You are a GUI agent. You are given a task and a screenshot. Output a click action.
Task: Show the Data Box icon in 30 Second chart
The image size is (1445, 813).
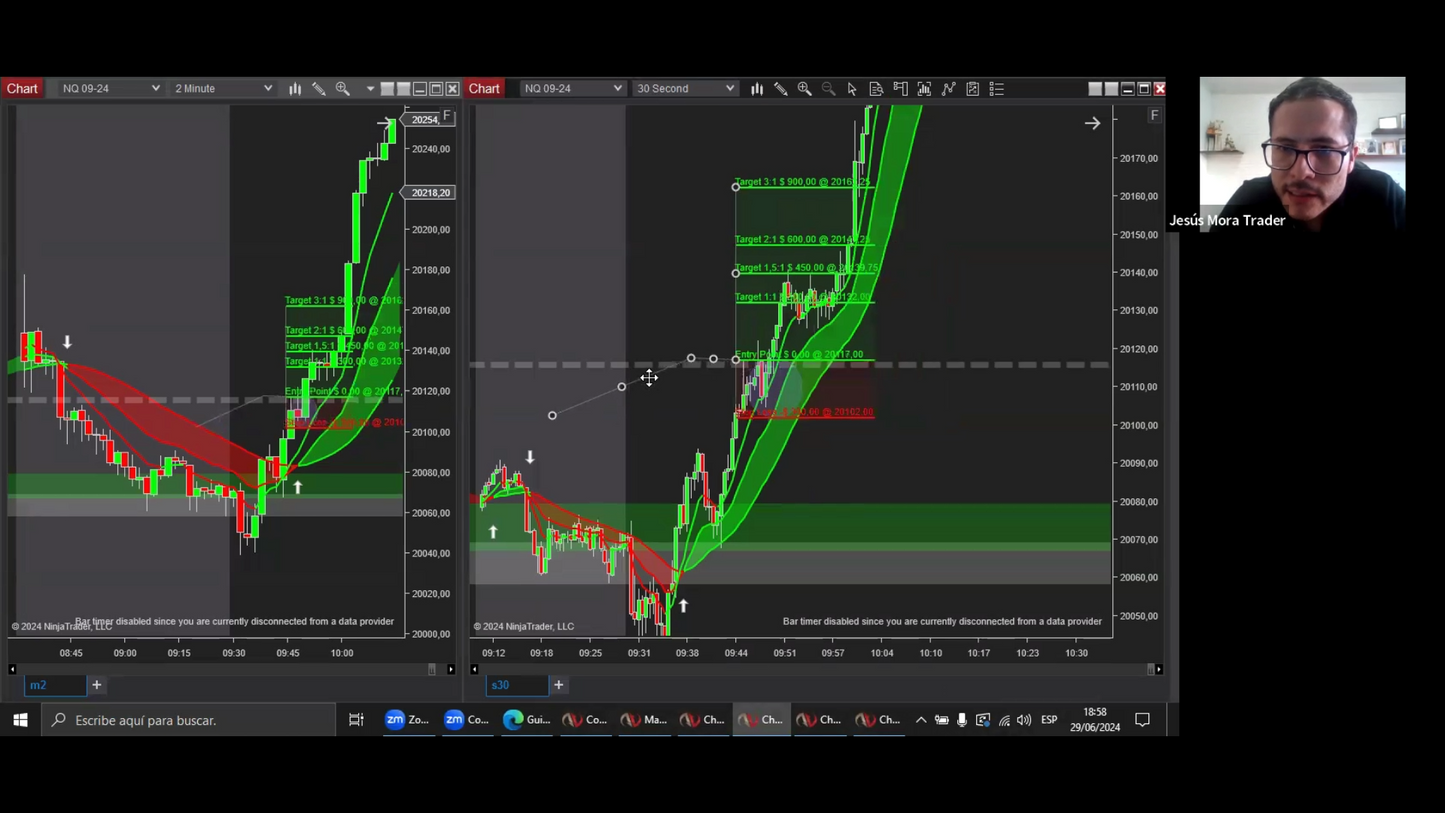(x=876, y=89)
